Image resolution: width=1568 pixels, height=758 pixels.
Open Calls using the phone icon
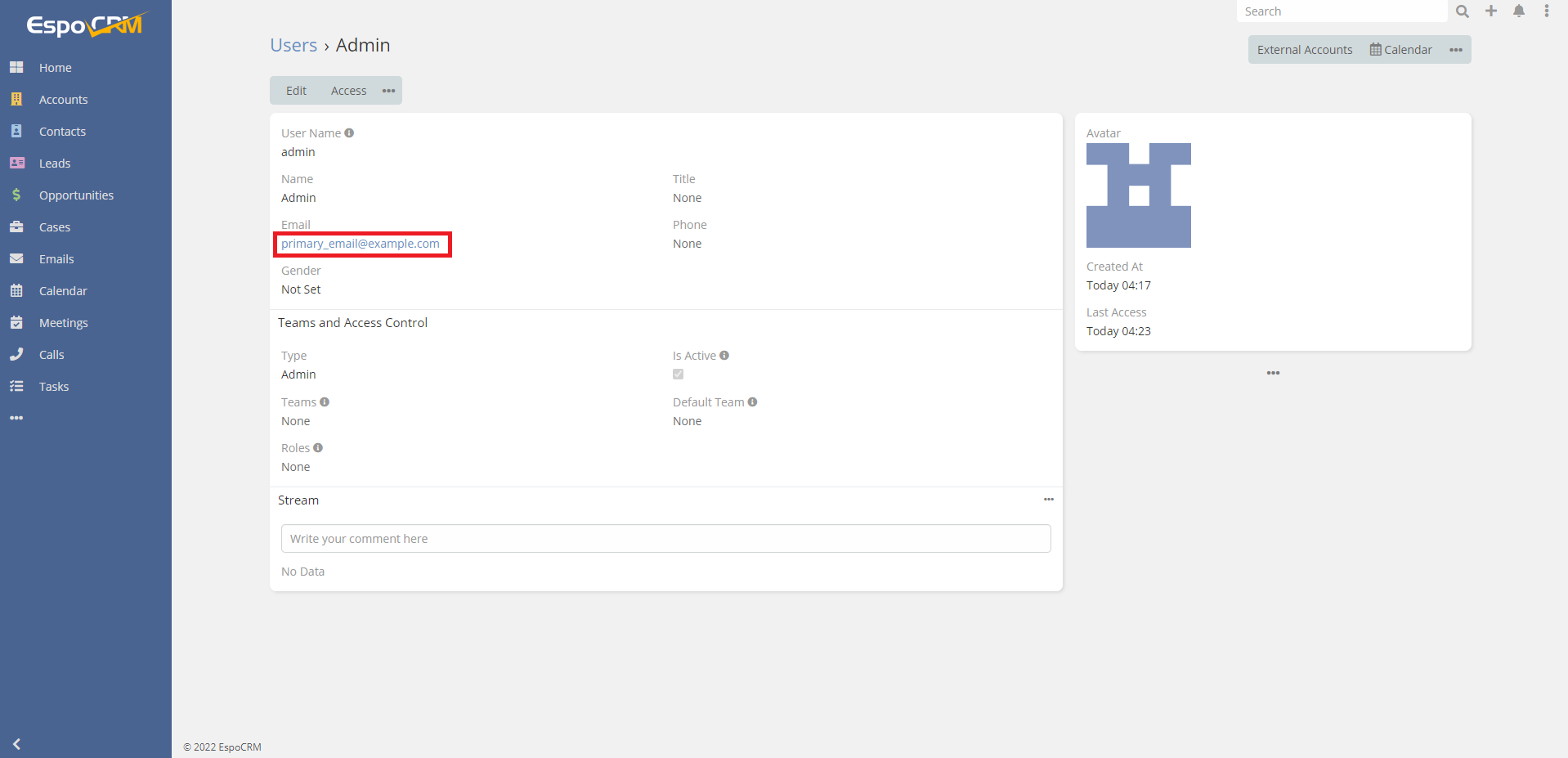[x=17, y=354]
